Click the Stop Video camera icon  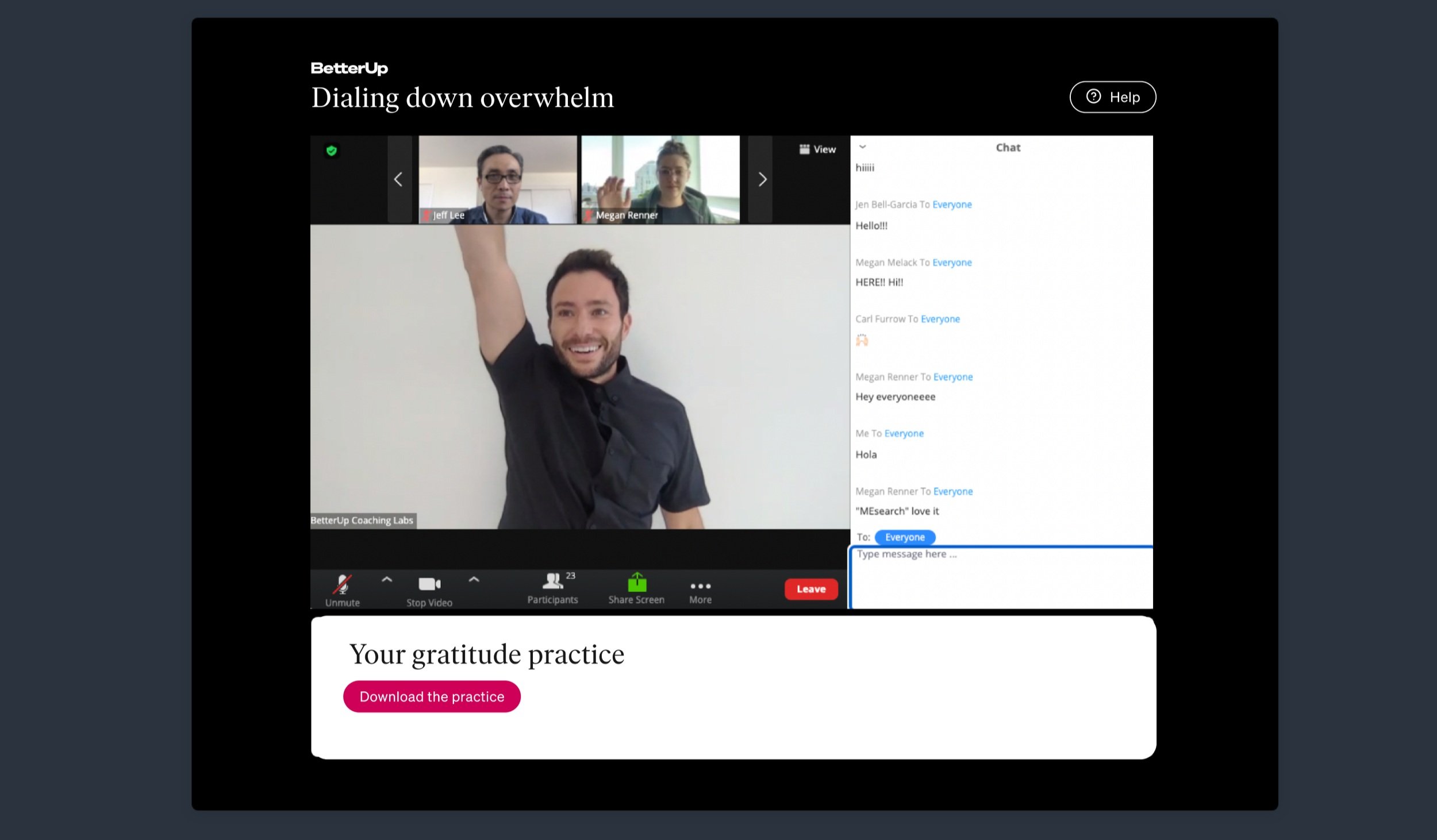click(429, 584)
